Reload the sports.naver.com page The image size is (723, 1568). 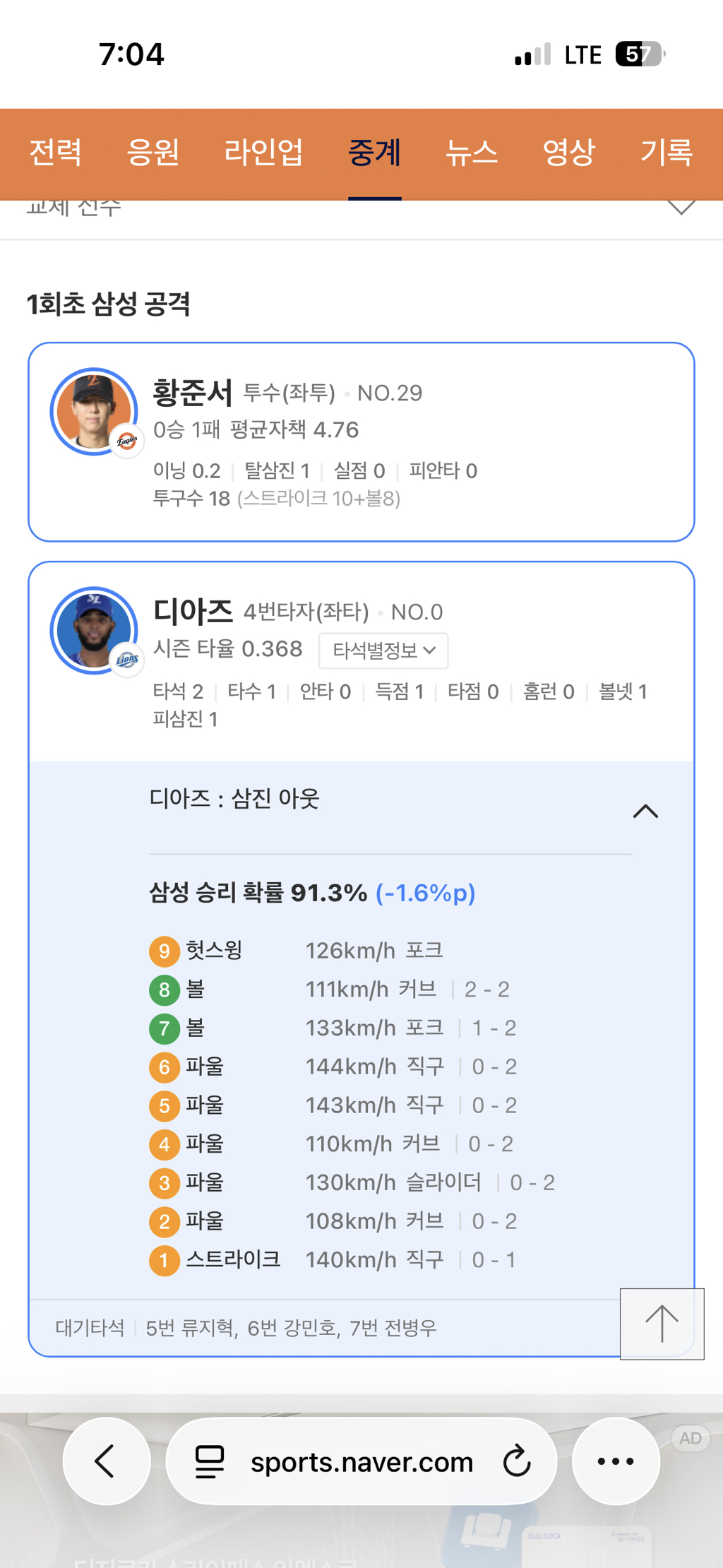tap(516, 1461)
